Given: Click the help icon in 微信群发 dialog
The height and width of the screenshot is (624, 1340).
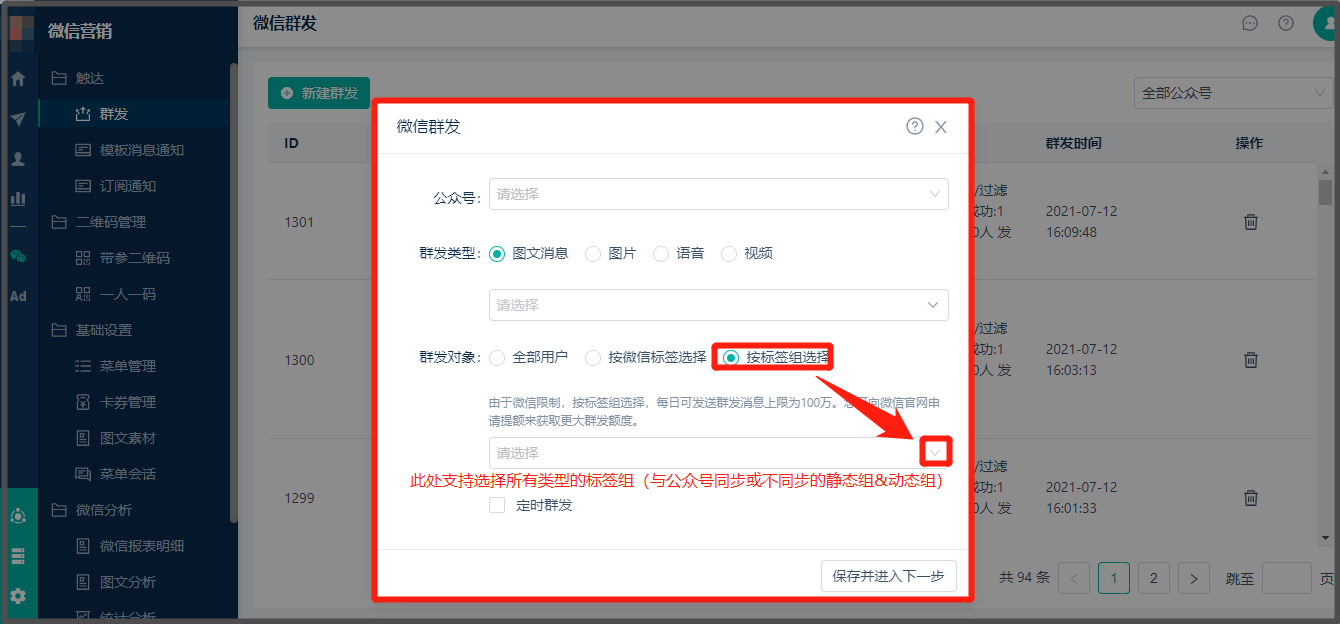Looking at the screenshot, I should tap(914, 126).
